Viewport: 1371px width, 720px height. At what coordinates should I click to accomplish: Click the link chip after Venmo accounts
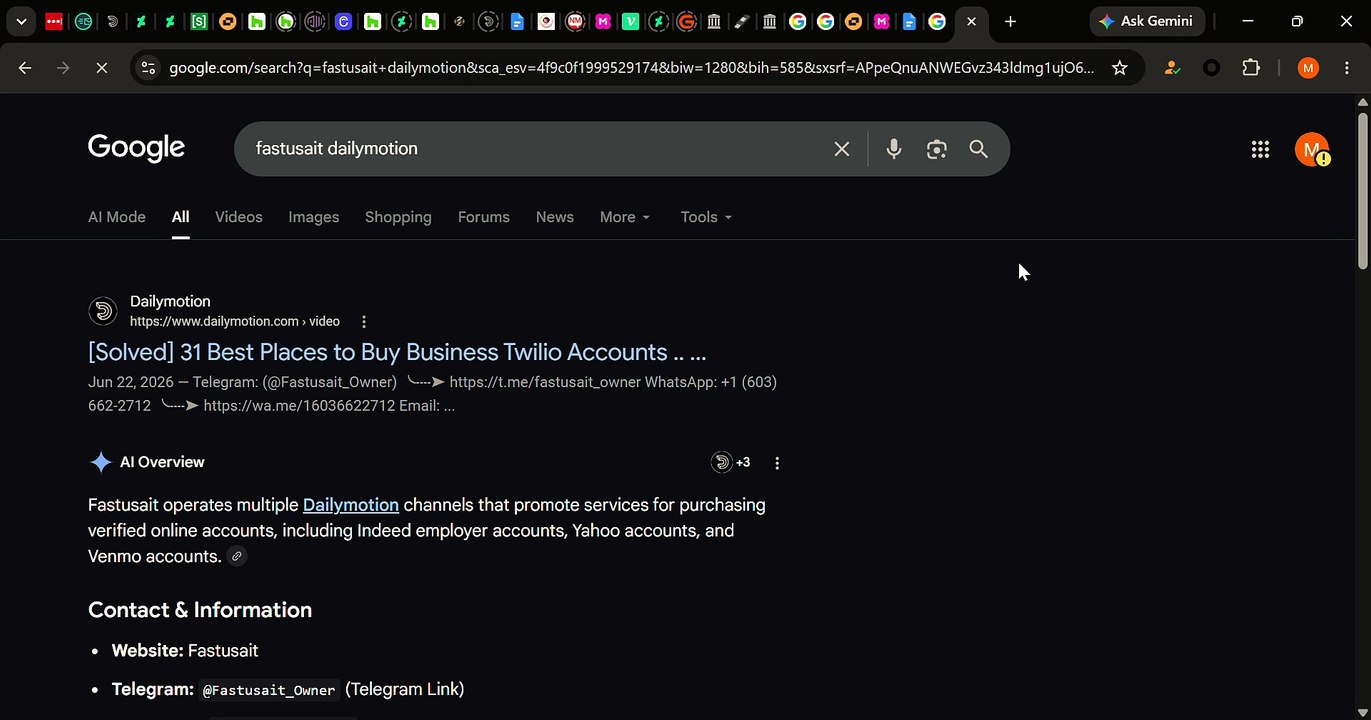tap(237, 556)
